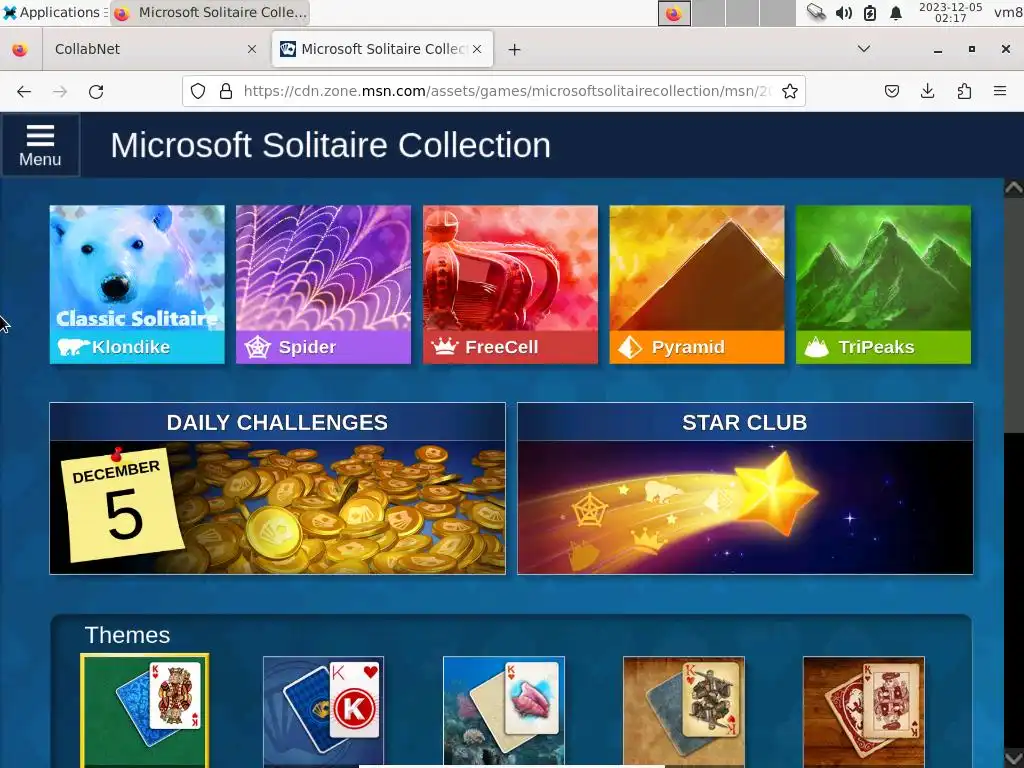Switch to the first workspace with Firefox
The image size is (1024, 768).
click(x=674, y=13)
